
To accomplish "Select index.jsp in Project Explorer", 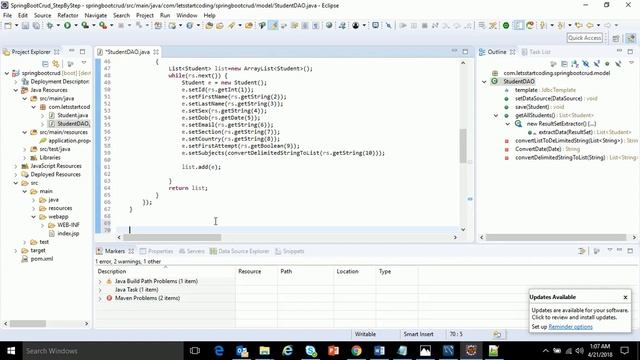I will coord(68,233).
